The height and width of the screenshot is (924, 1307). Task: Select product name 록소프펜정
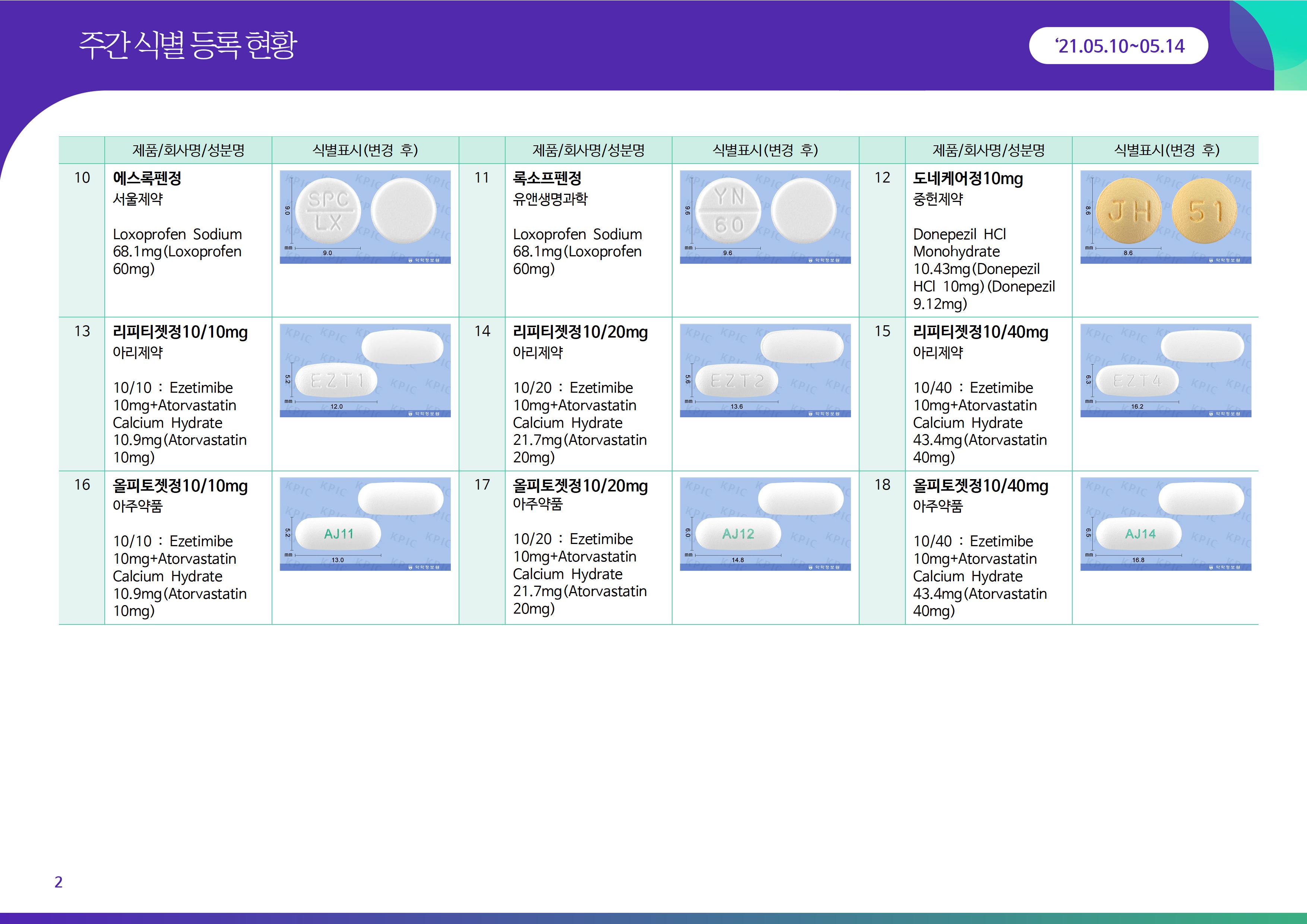(x=547, y=178)
